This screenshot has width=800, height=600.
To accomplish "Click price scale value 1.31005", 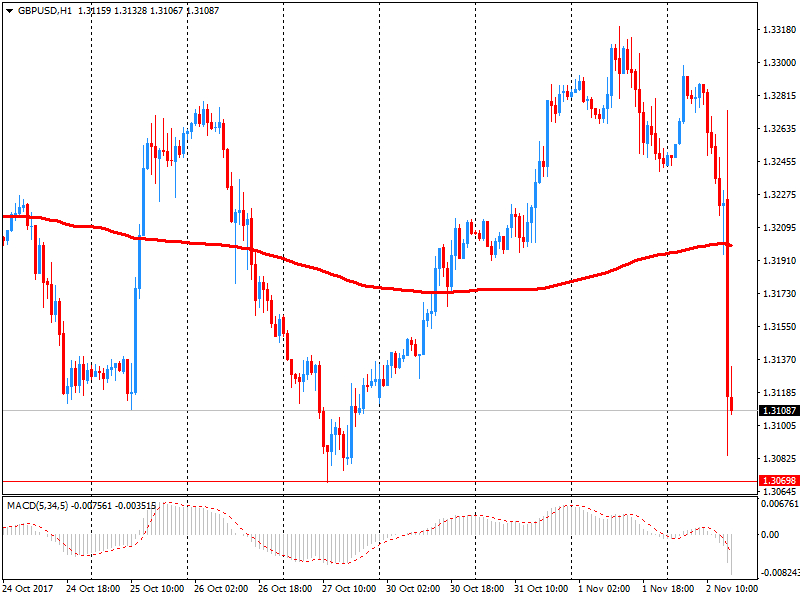I will pyautogui.click(x=779, y=426).
